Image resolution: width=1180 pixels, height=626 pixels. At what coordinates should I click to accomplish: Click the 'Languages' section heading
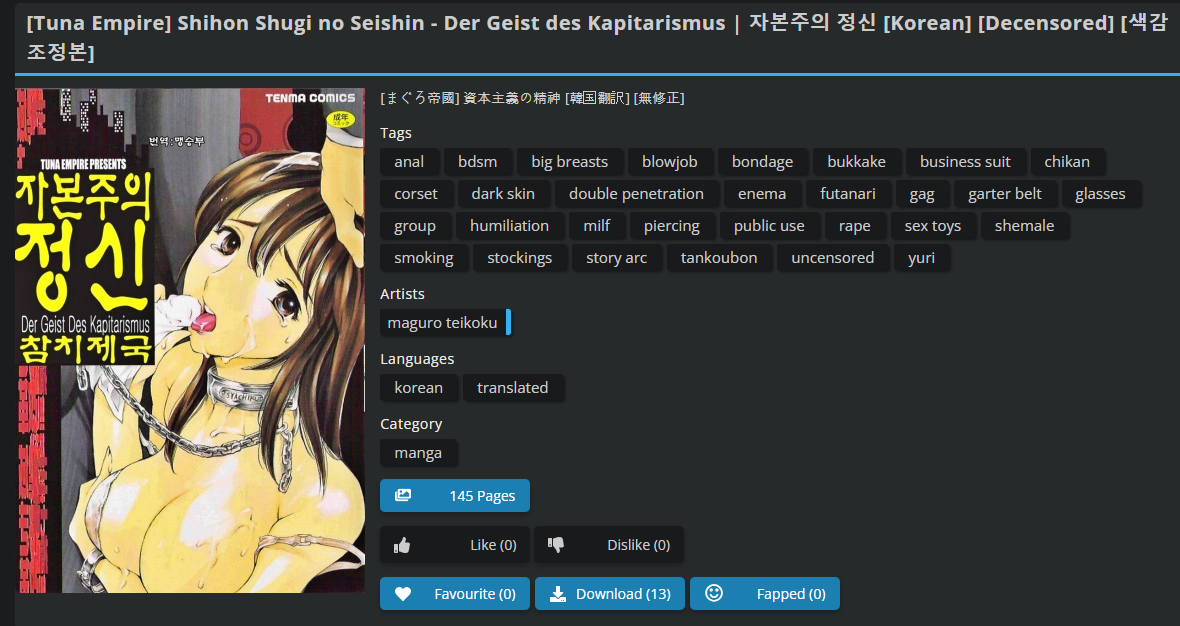[417, 359]
